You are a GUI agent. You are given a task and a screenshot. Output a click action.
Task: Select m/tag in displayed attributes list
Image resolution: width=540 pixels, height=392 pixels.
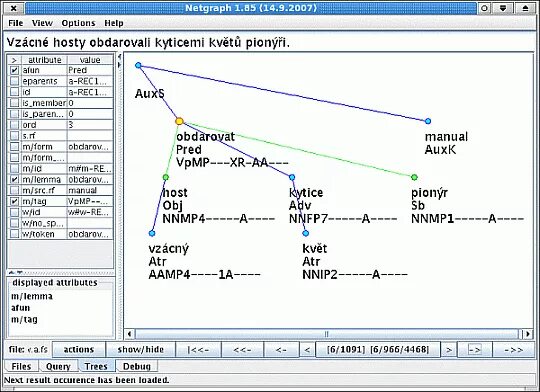(24, 319)
